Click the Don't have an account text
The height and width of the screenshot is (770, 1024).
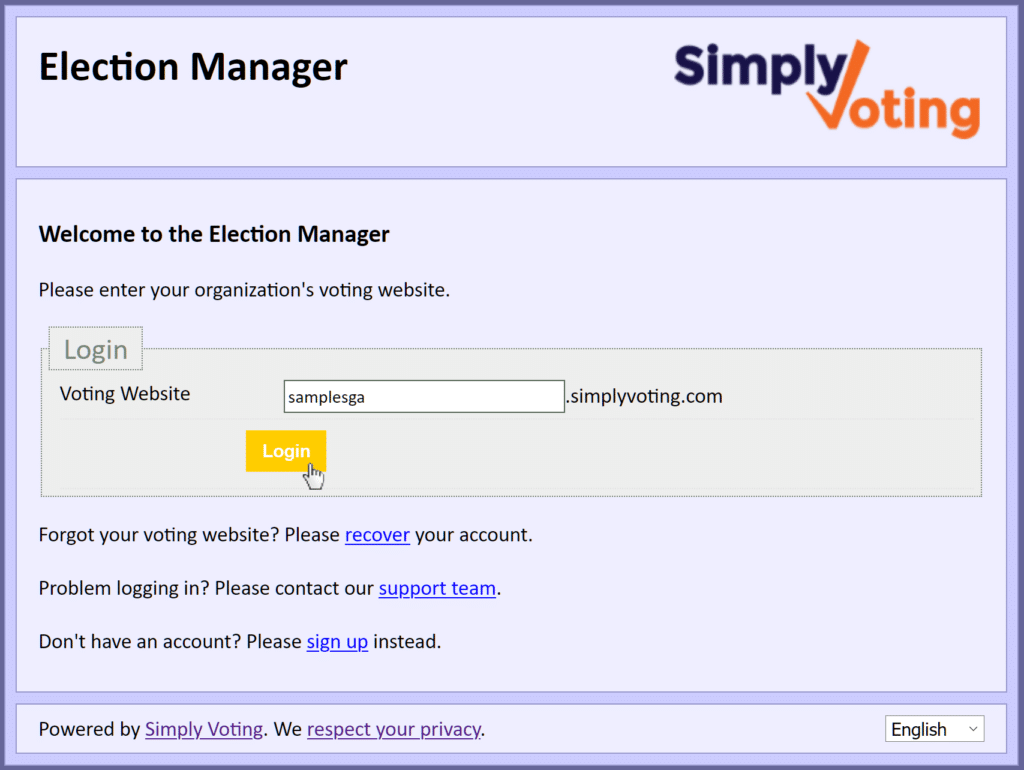(140, 641)
